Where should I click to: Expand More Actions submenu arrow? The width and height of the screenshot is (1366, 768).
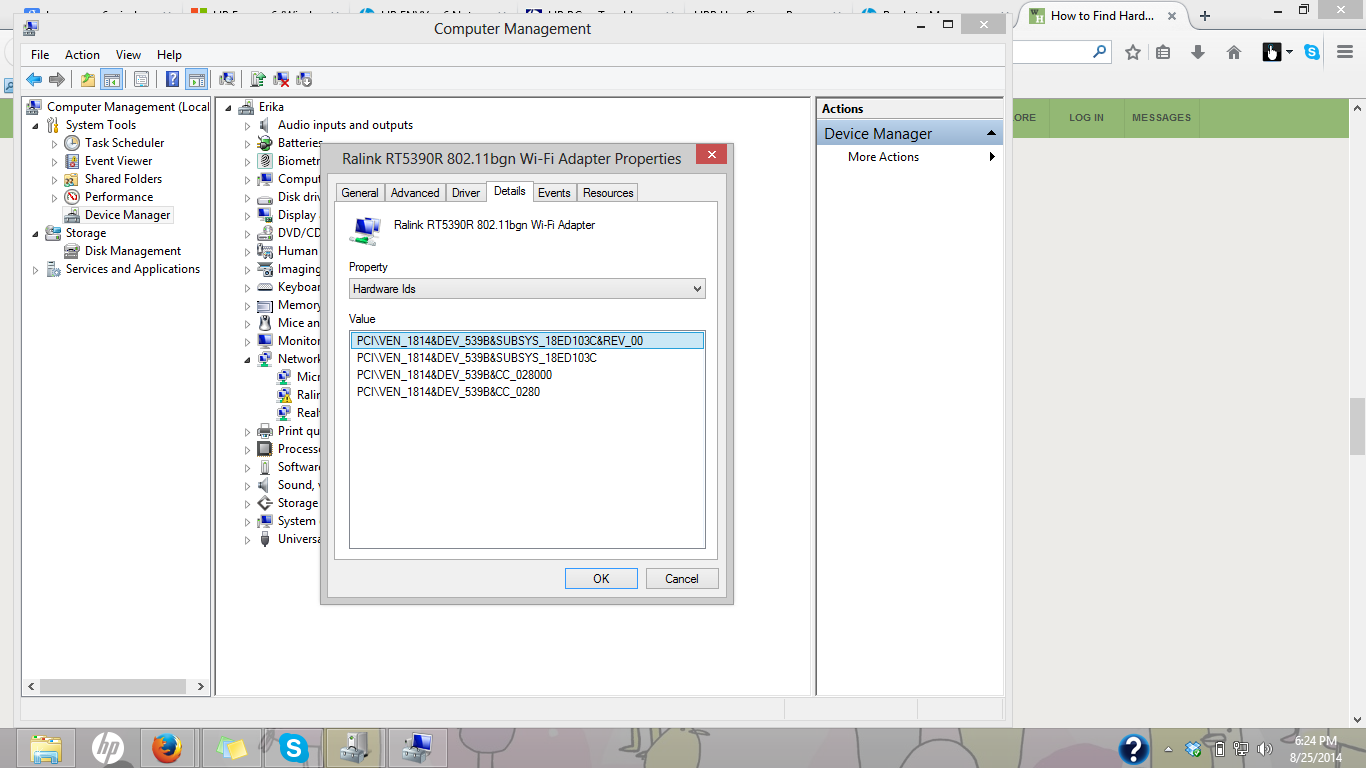(992, 157)
